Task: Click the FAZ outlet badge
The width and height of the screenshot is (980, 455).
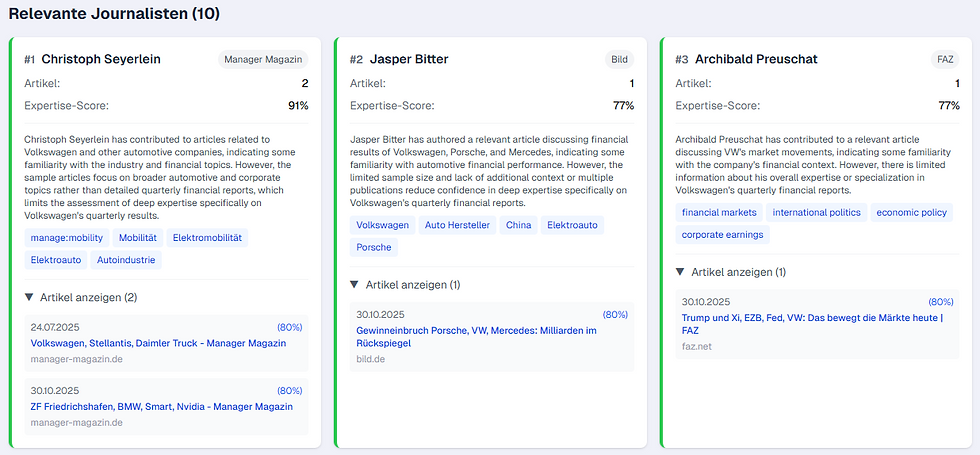Action: (945, 59)
